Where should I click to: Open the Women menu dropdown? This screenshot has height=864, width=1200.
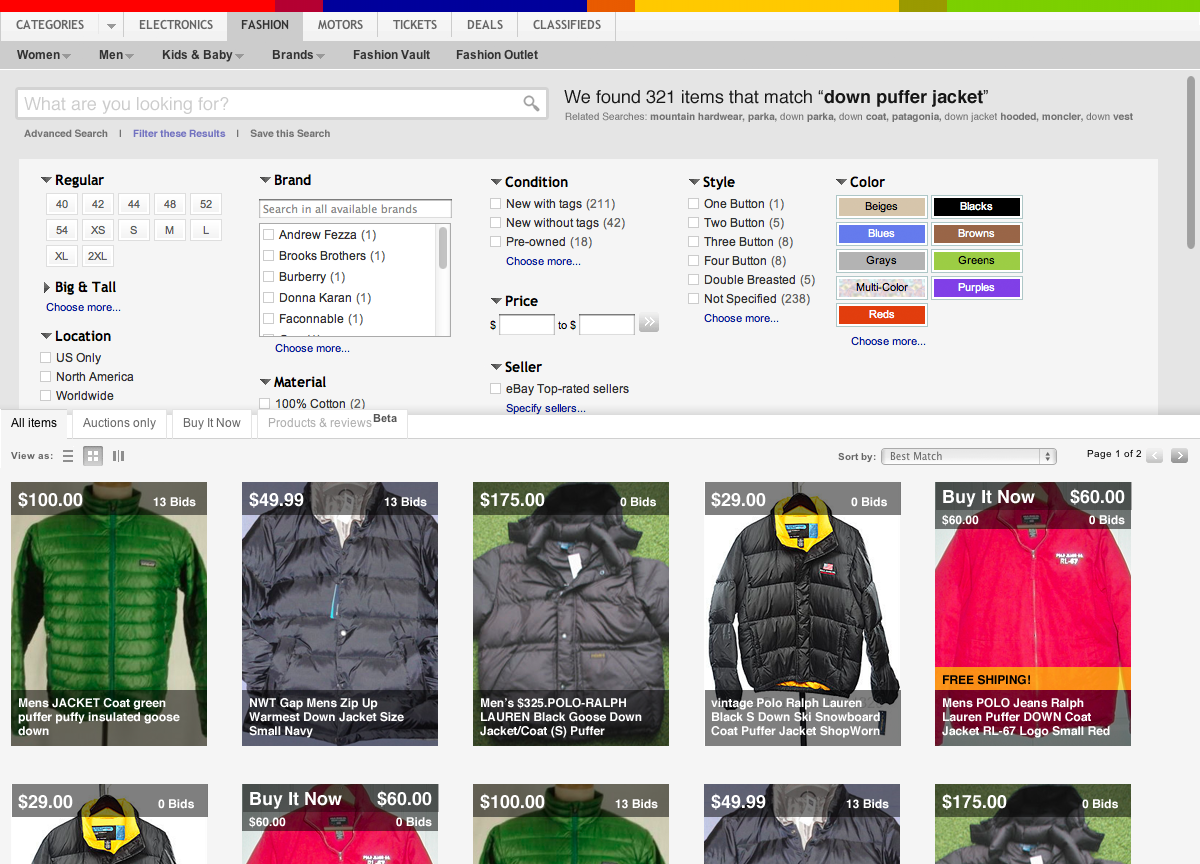43,55
